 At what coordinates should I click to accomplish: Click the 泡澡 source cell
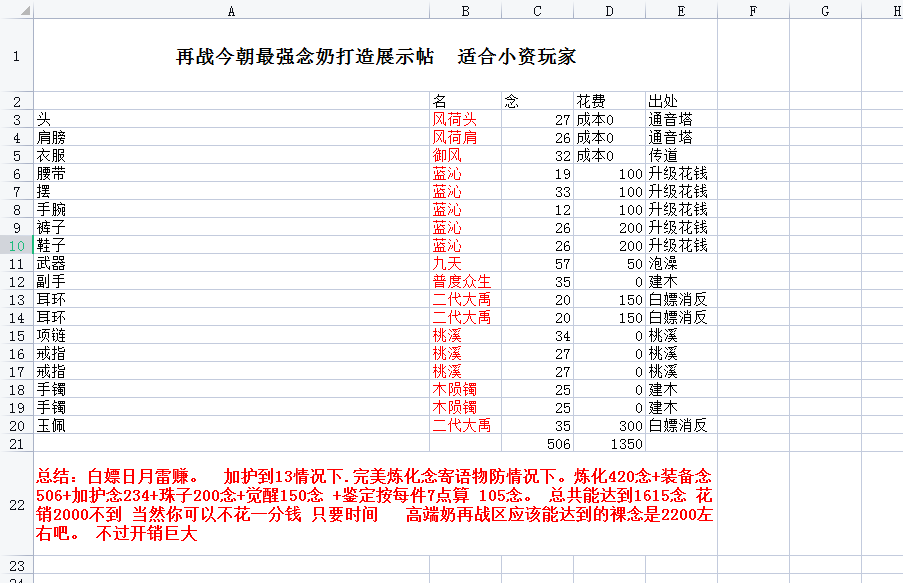point(680,263)
